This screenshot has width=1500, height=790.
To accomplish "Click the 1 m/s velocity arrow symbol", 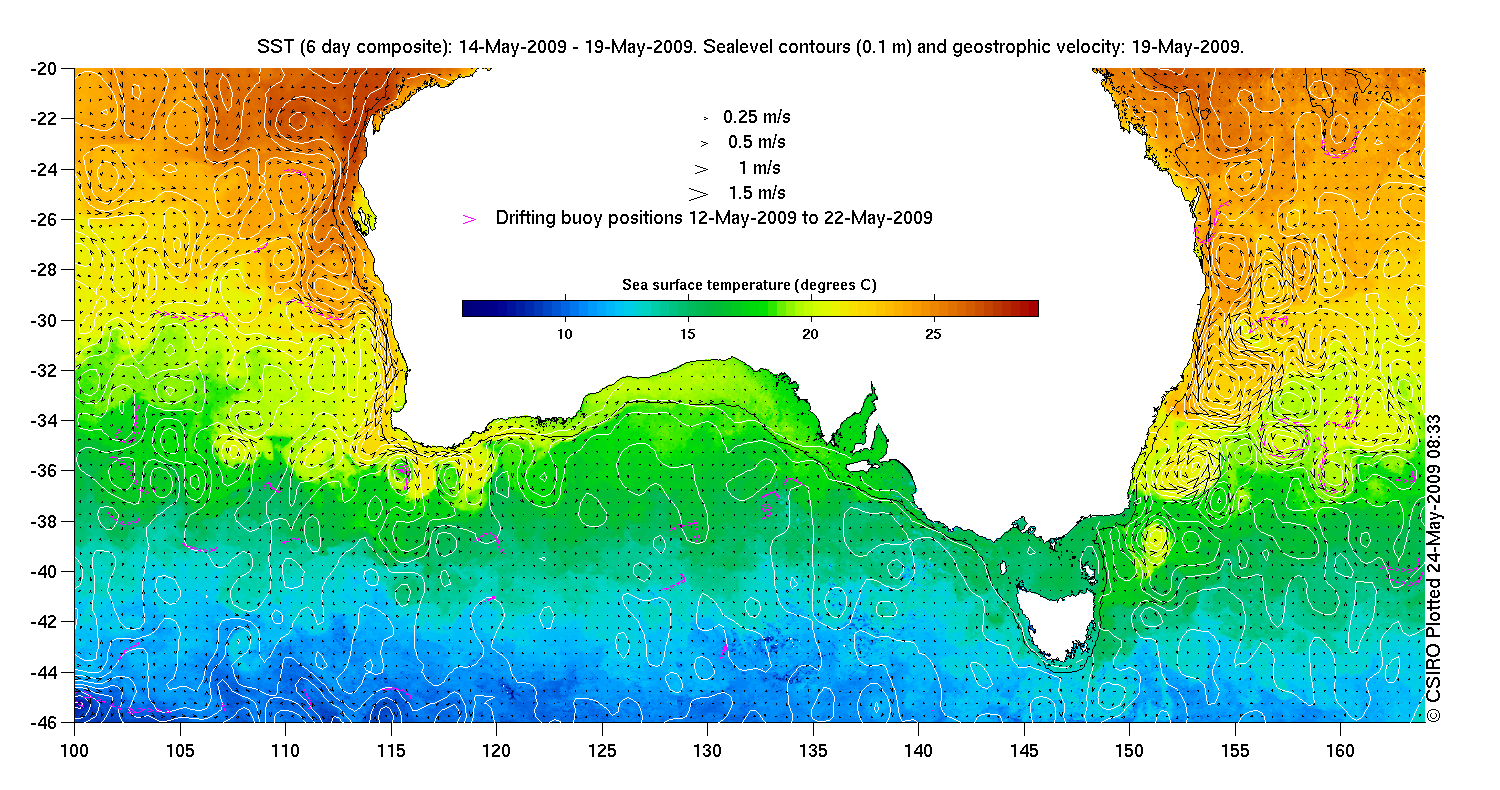I will pos(702,168).
